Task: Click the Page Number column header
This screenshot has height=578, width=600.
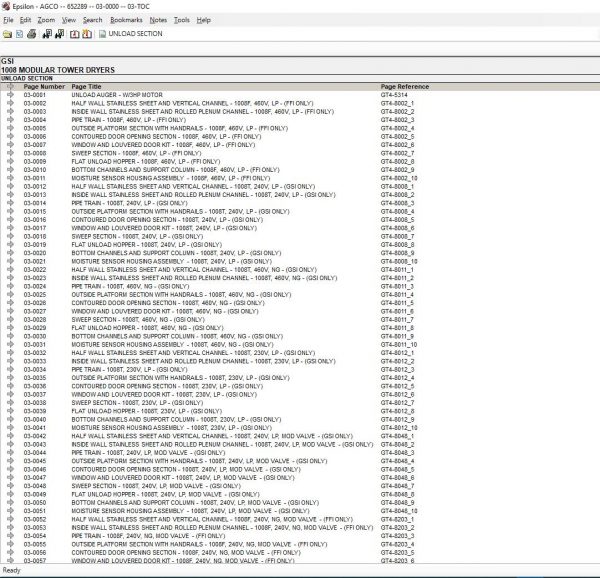Action: click(x=44, y=86)
